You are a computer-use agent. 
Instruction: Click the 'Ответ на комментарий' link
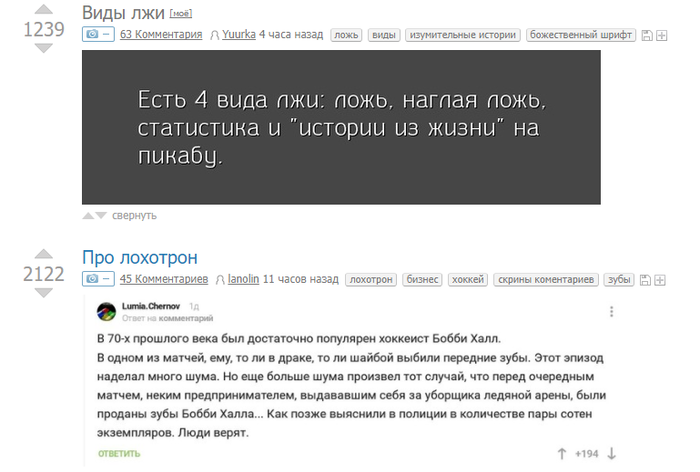click(167, 318)
